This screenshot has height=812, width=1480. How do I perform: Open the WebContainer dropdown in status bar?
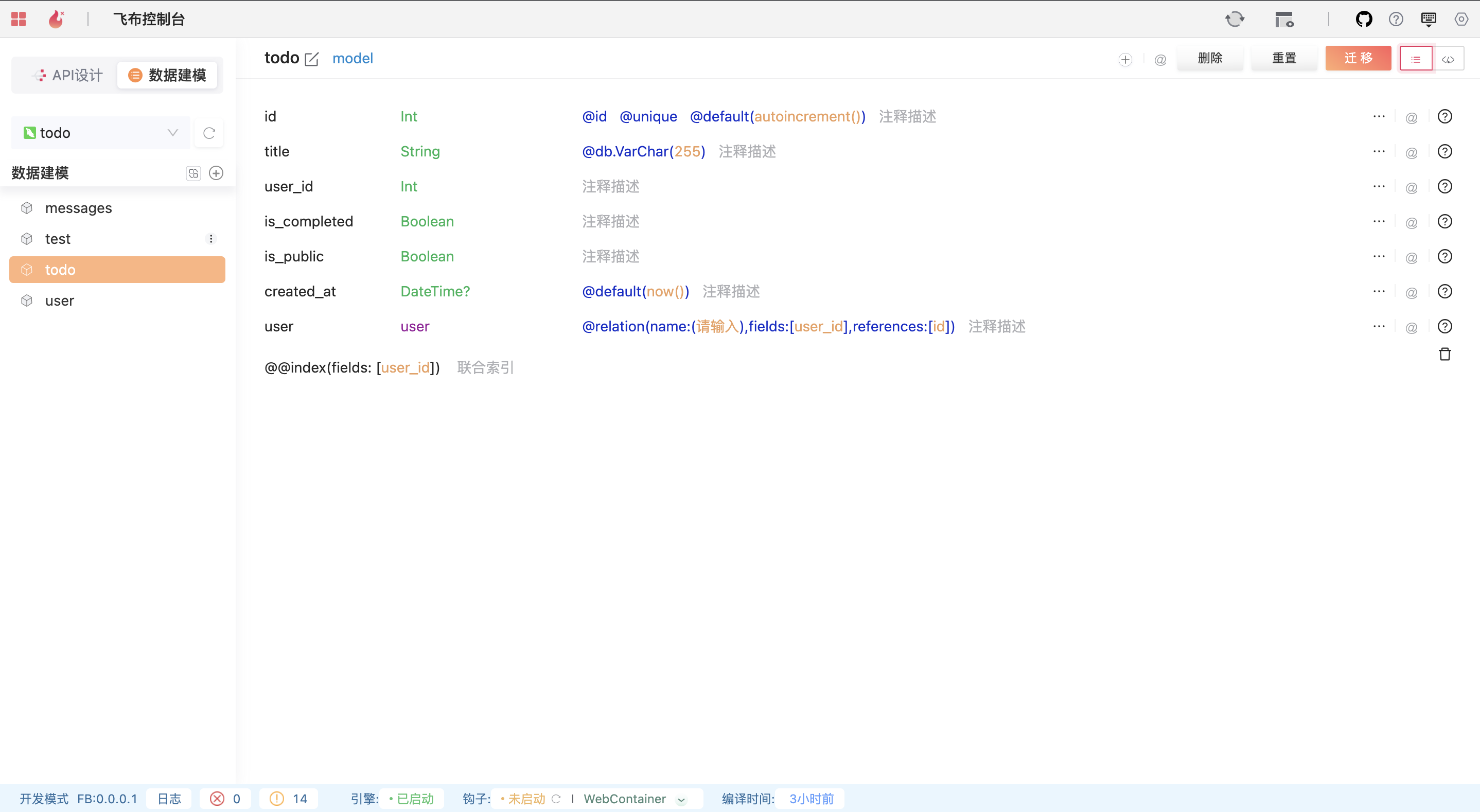[x=681, y=799]
